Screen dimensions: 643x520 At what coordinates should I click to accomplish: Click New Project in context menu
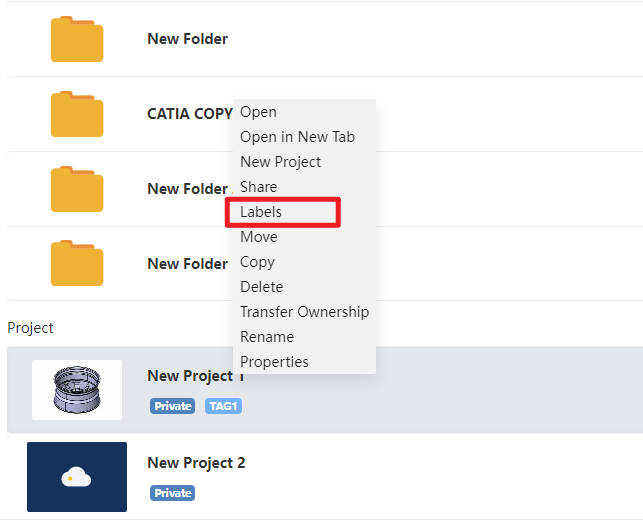point(280,162)
